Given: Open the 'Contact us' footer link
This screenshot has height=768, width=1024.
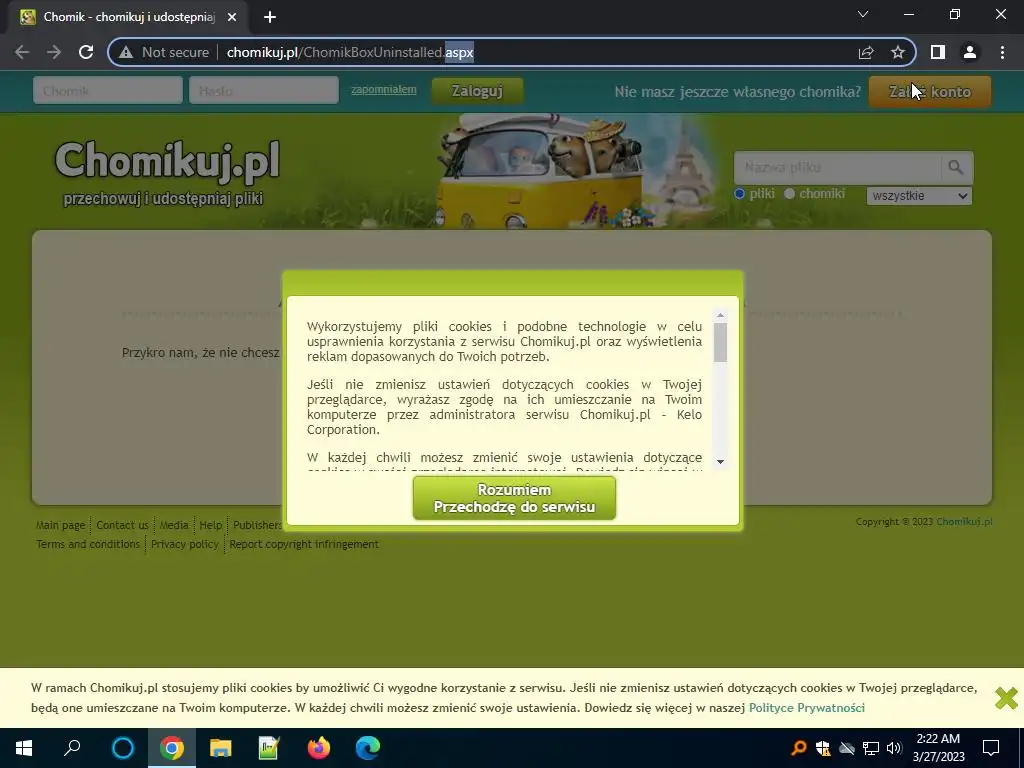Looking at the screenshot, I should point(122,525).
